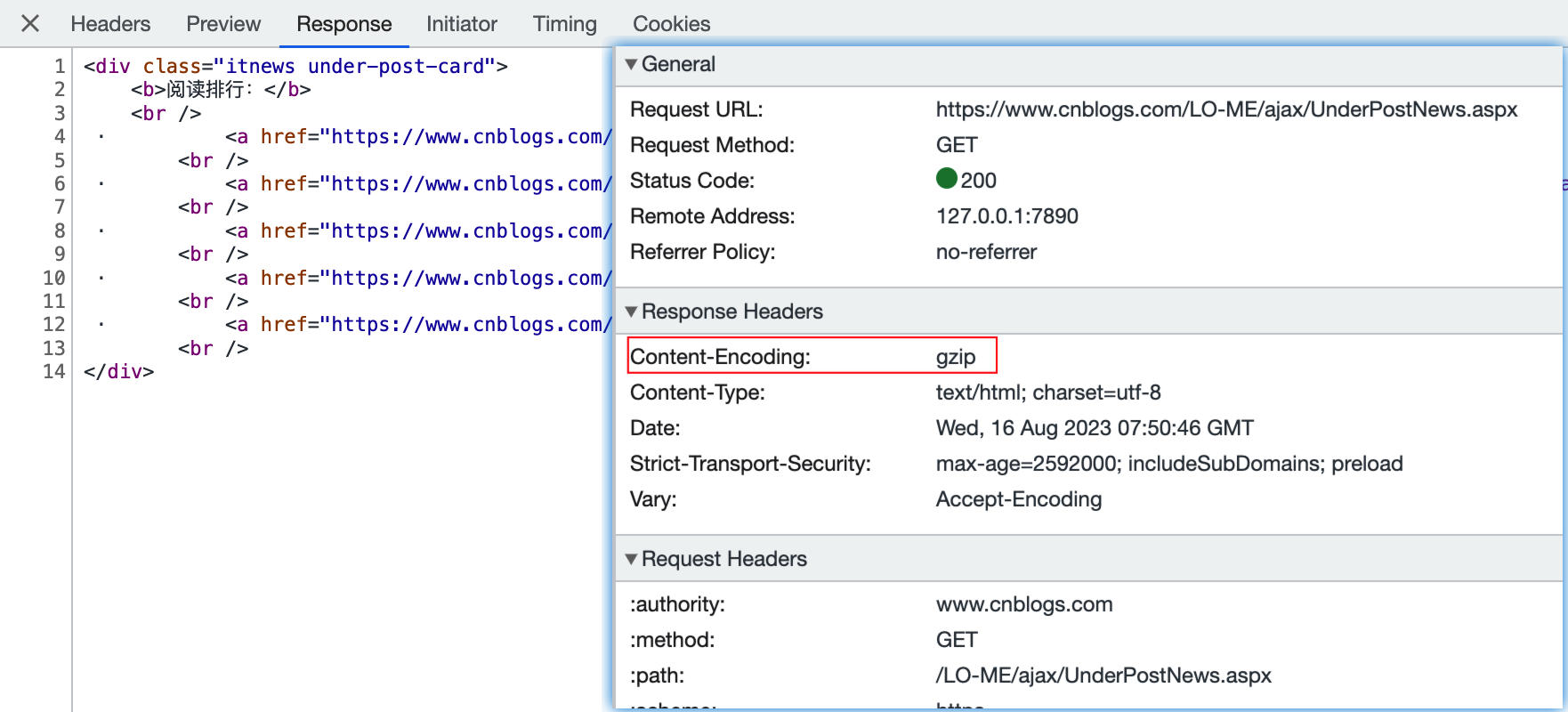Screen dimensions: 1568x712
Task: Click the href link on line 4
Action: click(x=435, y=137)
